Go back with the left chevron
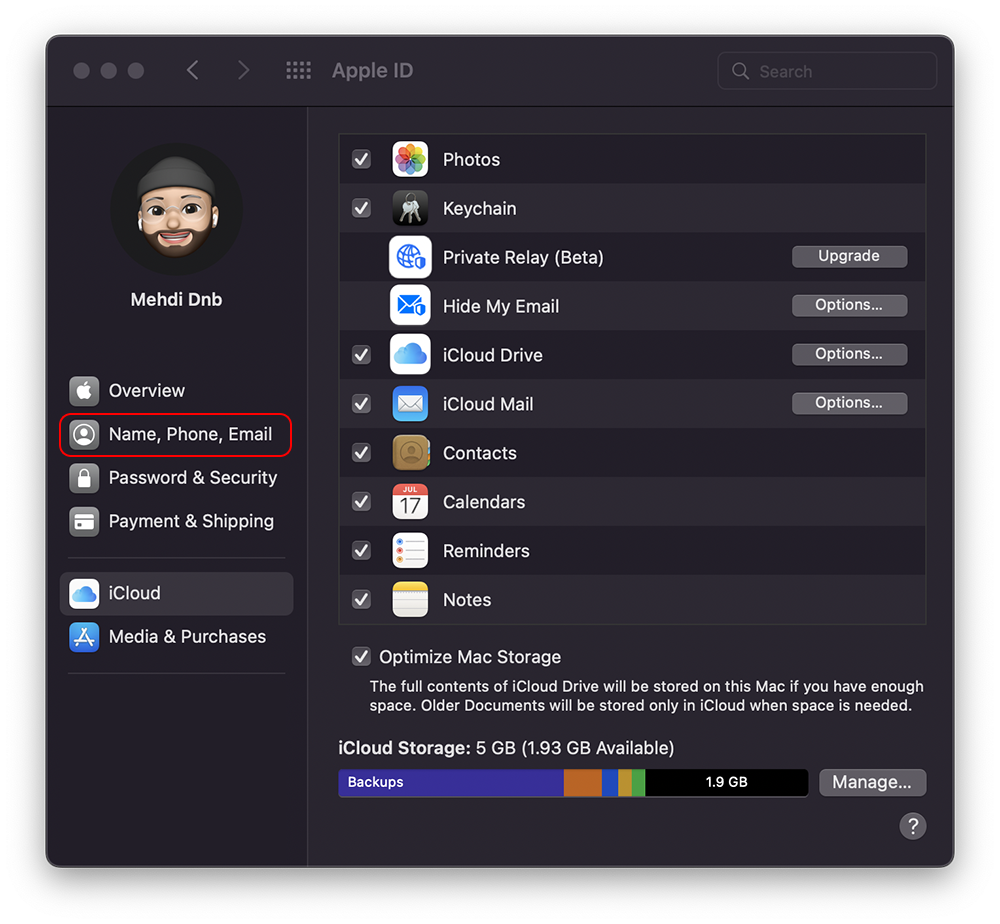 pyautogui.click(x=193, y=70)
